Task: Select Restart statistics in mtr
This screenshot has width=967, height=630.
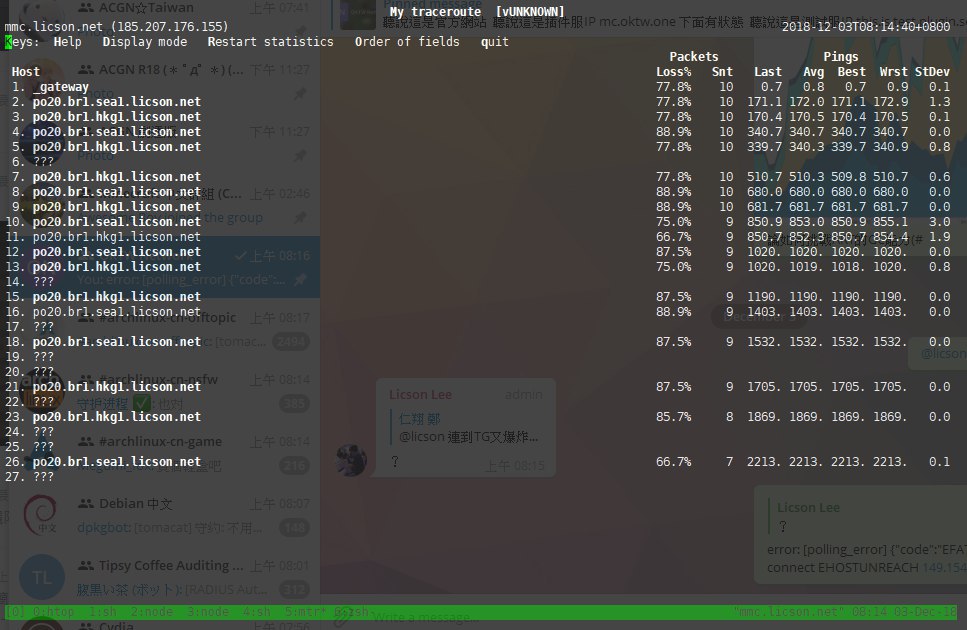Action: tap(270, 42)
